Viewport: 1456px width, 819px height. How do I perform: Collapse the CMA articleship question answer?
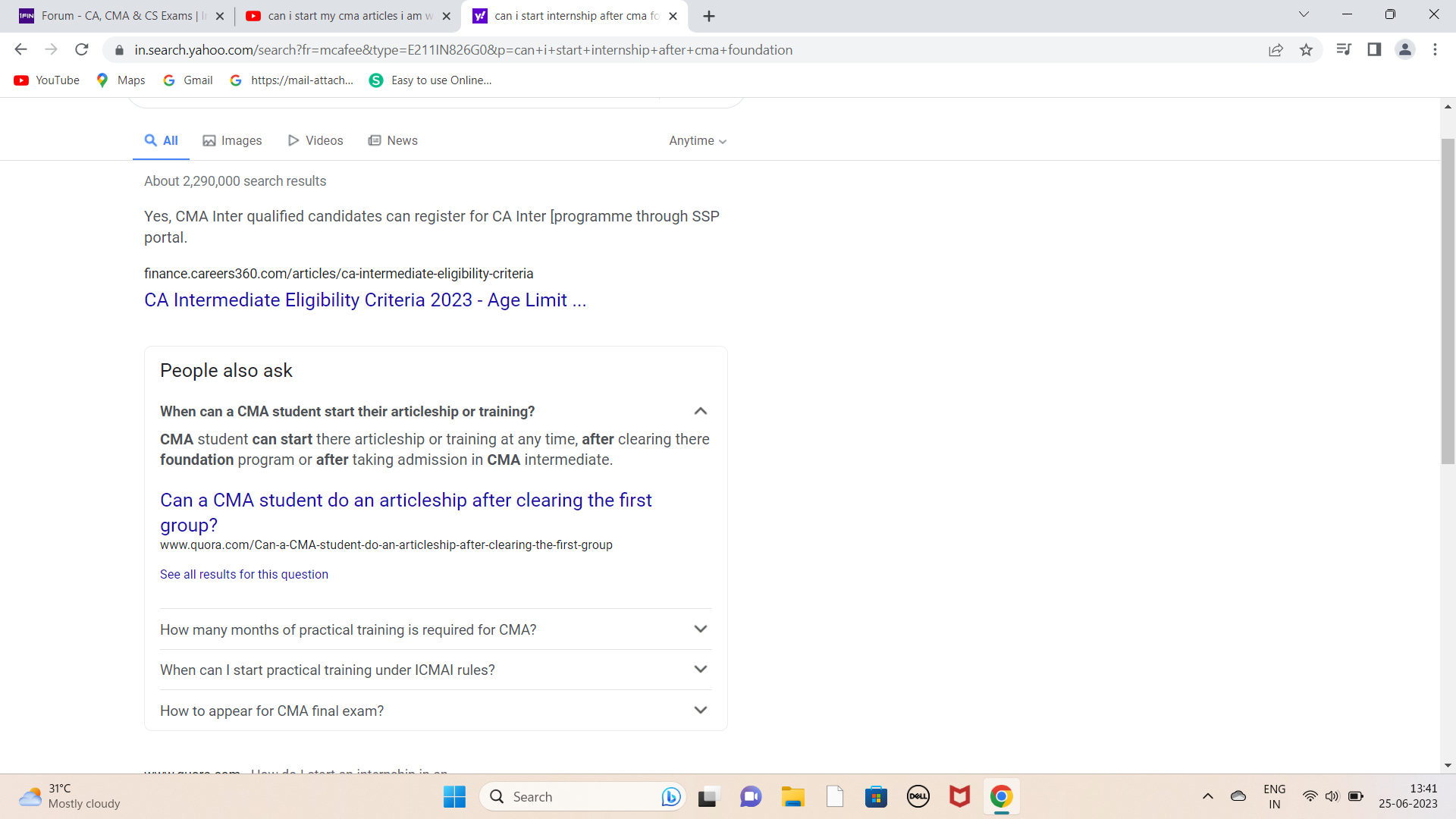tap(700, 411)
